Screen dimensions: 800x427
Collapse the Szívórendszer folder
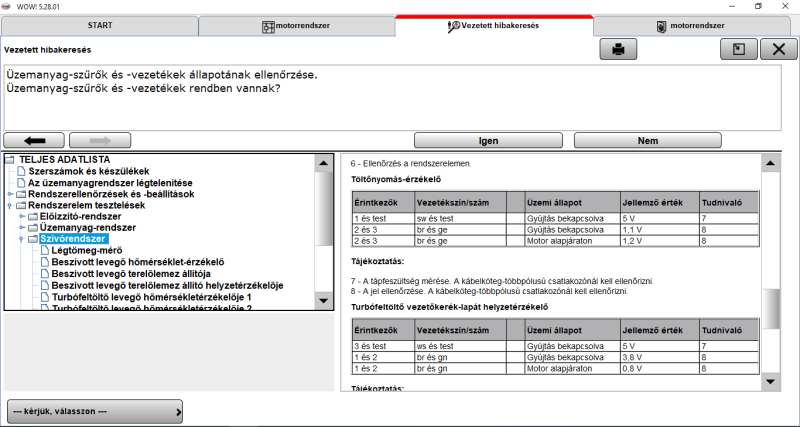(x=21, y=239)
